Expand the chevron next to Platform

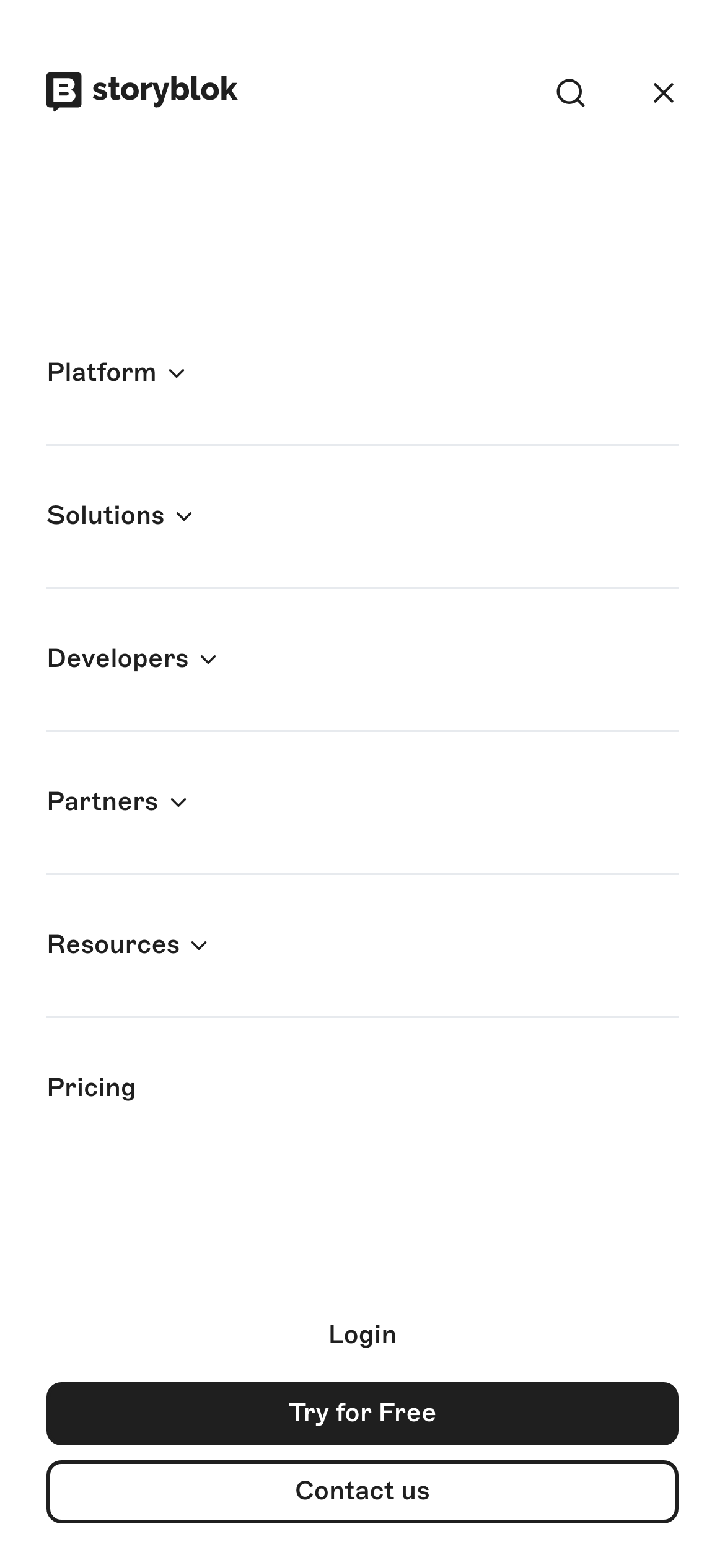coord(177,373)
